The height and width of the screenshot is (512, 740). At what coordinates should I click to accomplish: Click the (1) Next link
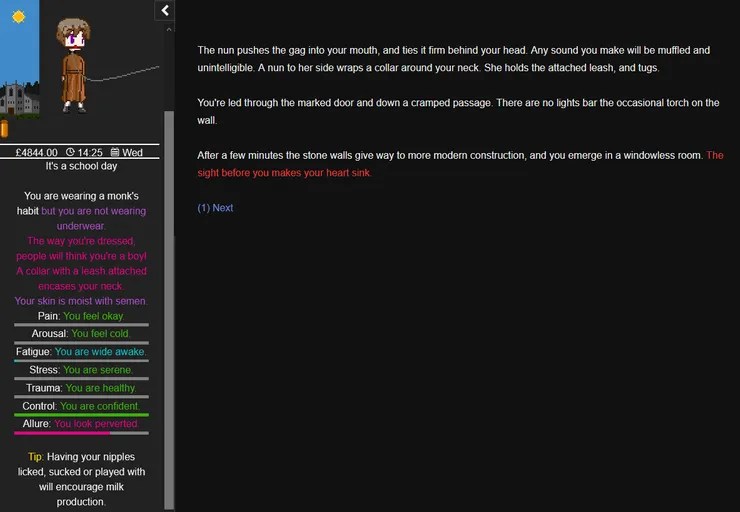tap(215, 208)
